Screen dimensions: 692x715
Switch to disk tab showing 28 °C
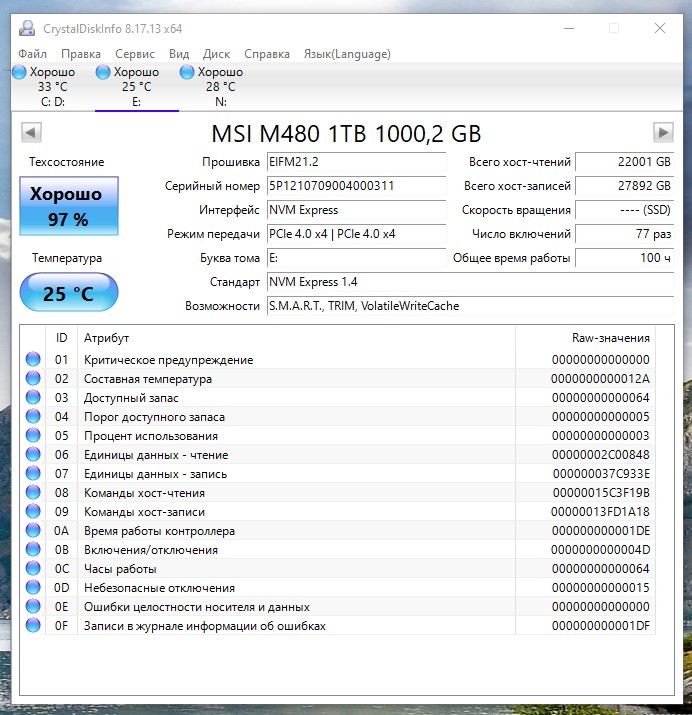pyautogui.click(x=221, y=87)
